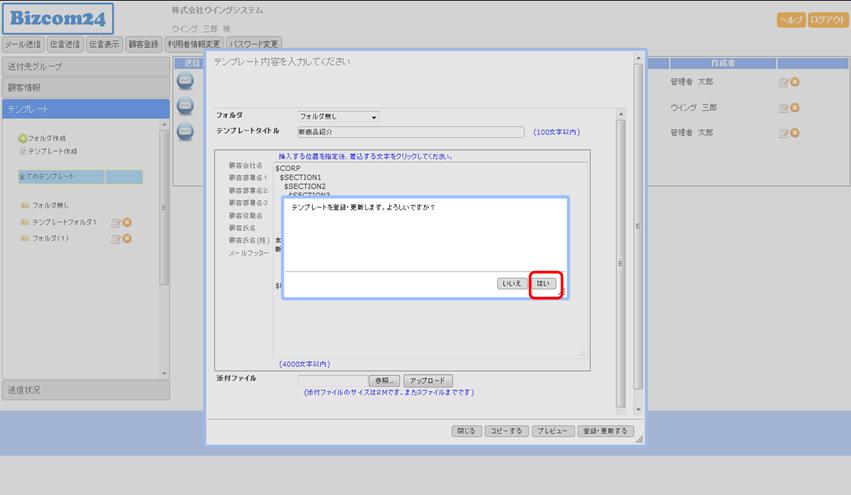The width and height of the screenshot is (851, 495).
Task: Click edit icon next to テンプレートフォルダ1
Action: (x=116, y=222)
